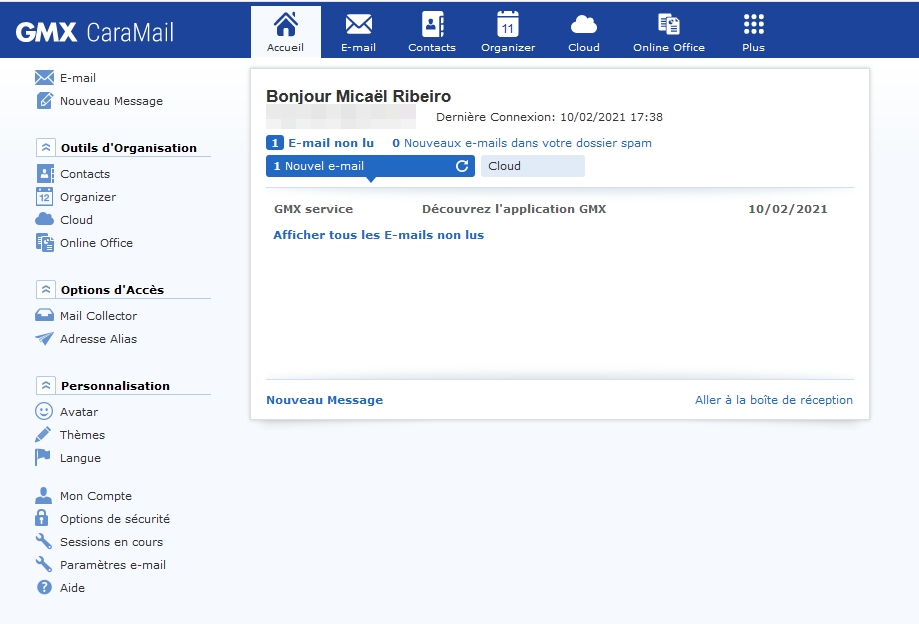Switch to the Cloud tab in the panel
The image size is (919, 624).
533,166
